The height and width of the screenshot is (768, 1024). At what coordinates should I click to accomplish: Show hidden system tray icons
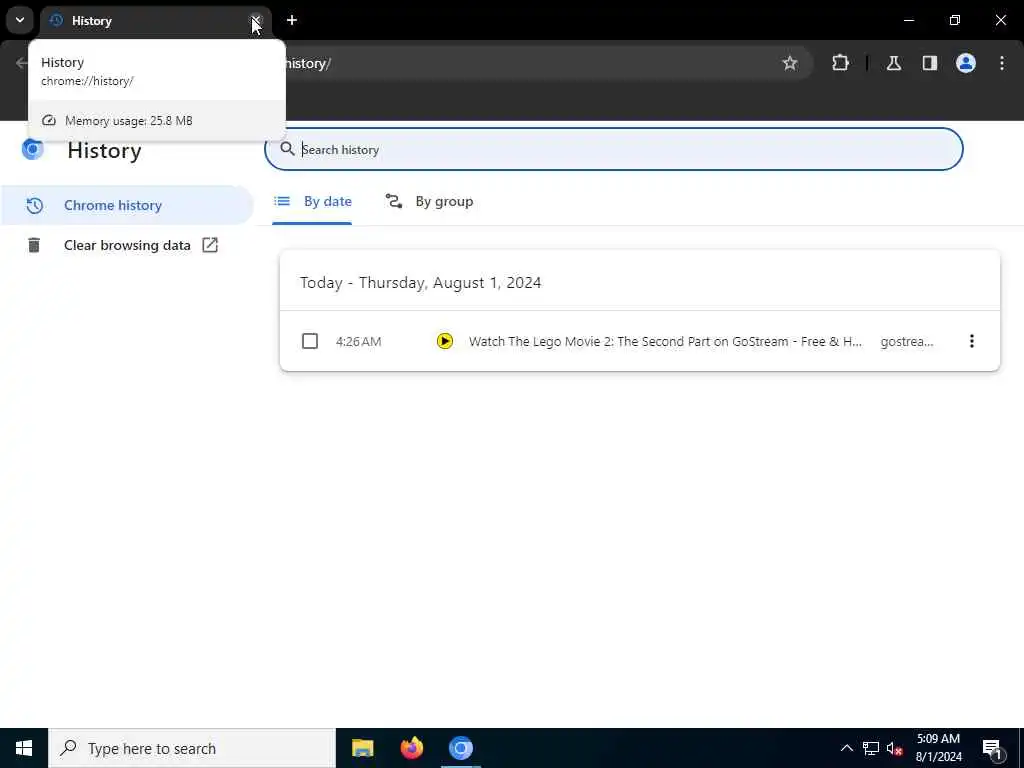(x=846, y=748)
